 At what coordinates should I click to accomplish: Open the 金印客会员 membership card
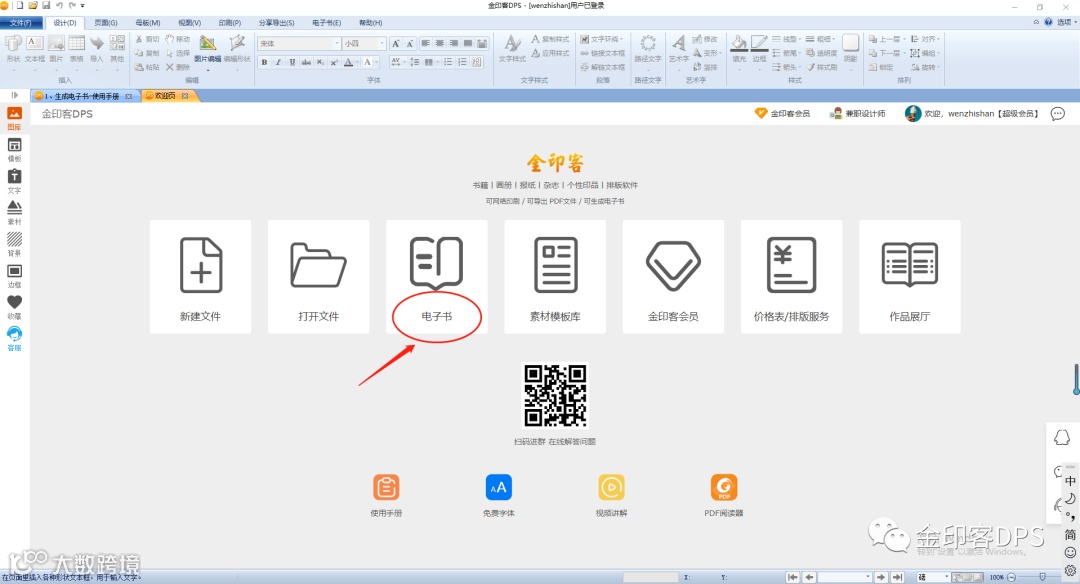point(673,277)
